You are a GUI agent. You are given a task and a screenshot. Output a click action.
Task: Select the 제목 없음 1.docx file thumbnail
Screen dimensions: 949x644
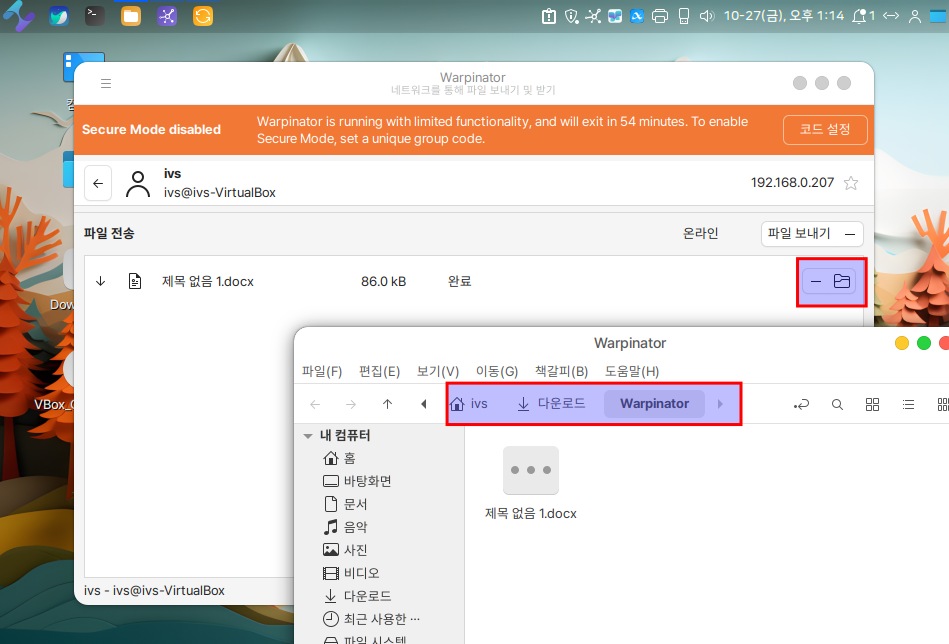(x=530, y=471)
